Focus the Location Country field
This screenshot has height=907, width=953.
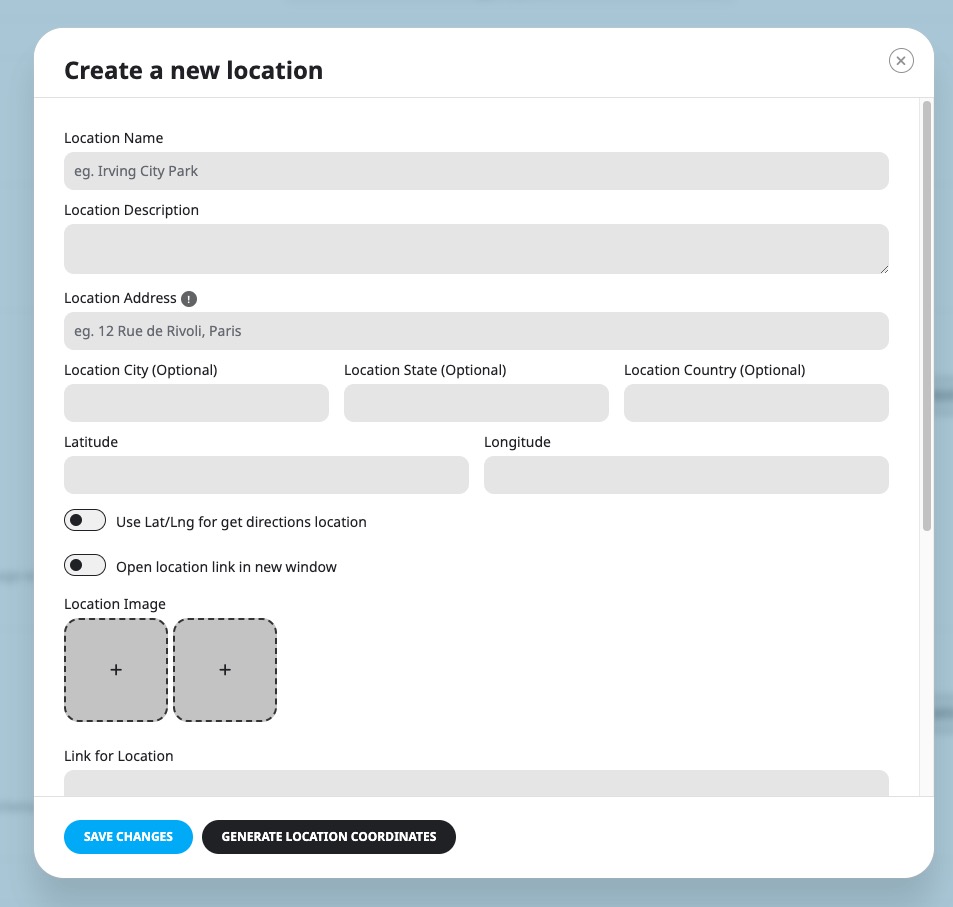coord(756,403)
